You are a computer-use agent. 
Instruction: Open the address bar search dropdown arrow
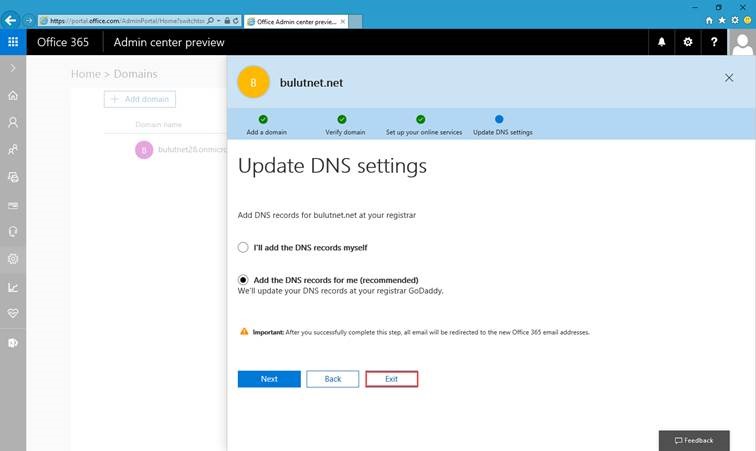pos(218,21)
